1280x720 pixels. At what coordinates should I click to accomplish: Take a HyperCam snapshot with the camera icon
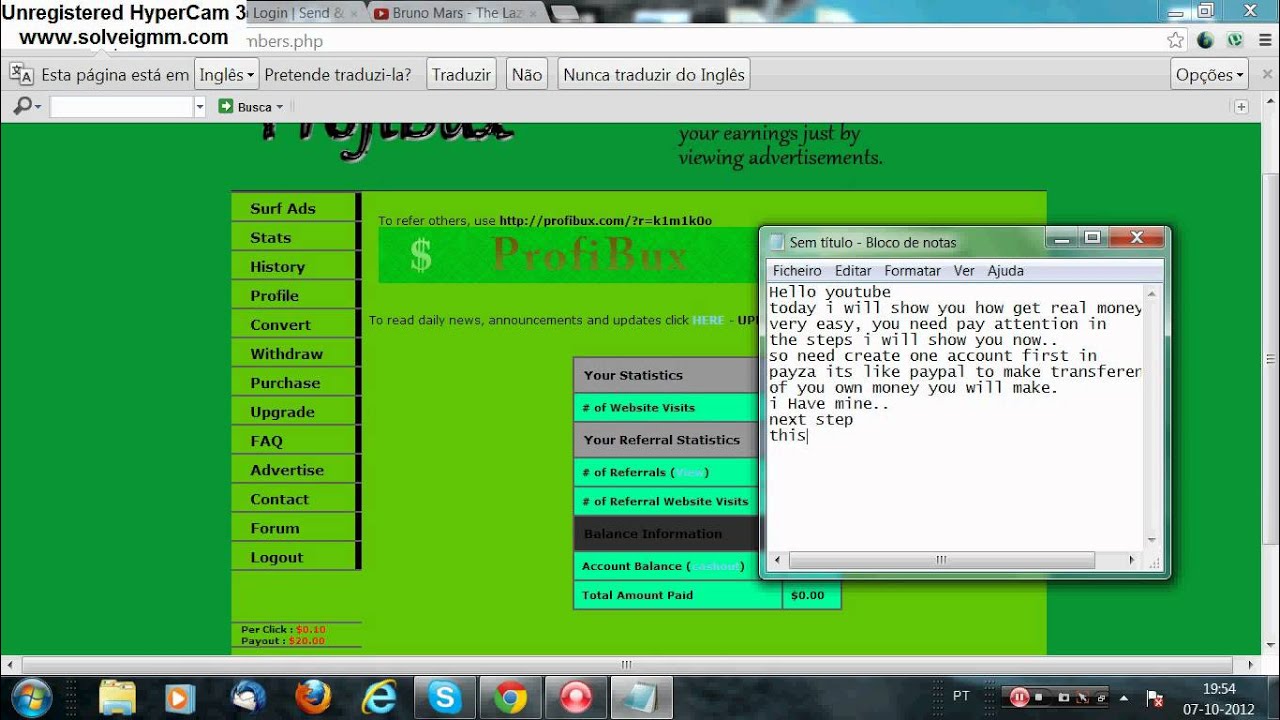click(x=1063, y=697)
